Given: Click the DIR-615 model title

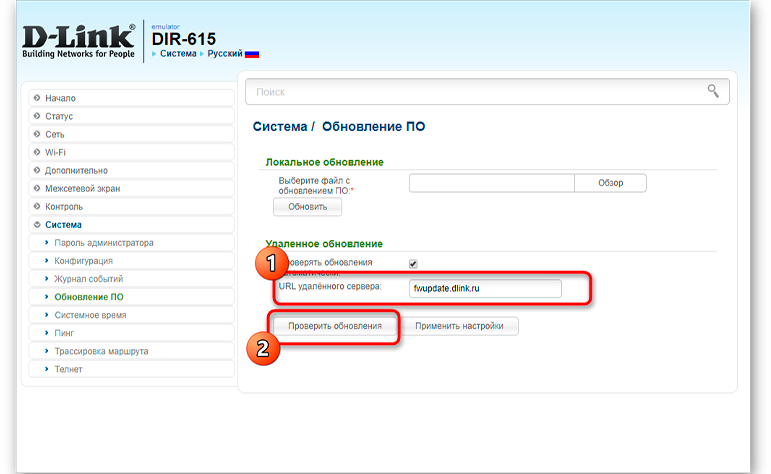Looking at the screenshot, I should click(184, 39).
